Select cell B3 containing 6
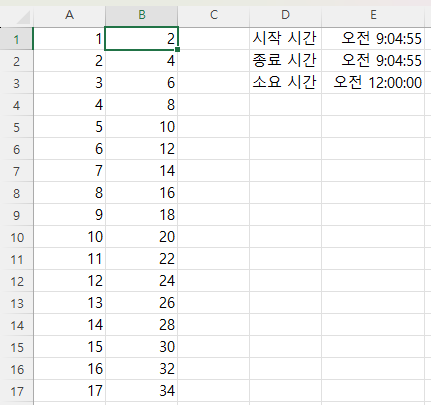The height and width of the screenshot is (405, 431). click(142, 83)
